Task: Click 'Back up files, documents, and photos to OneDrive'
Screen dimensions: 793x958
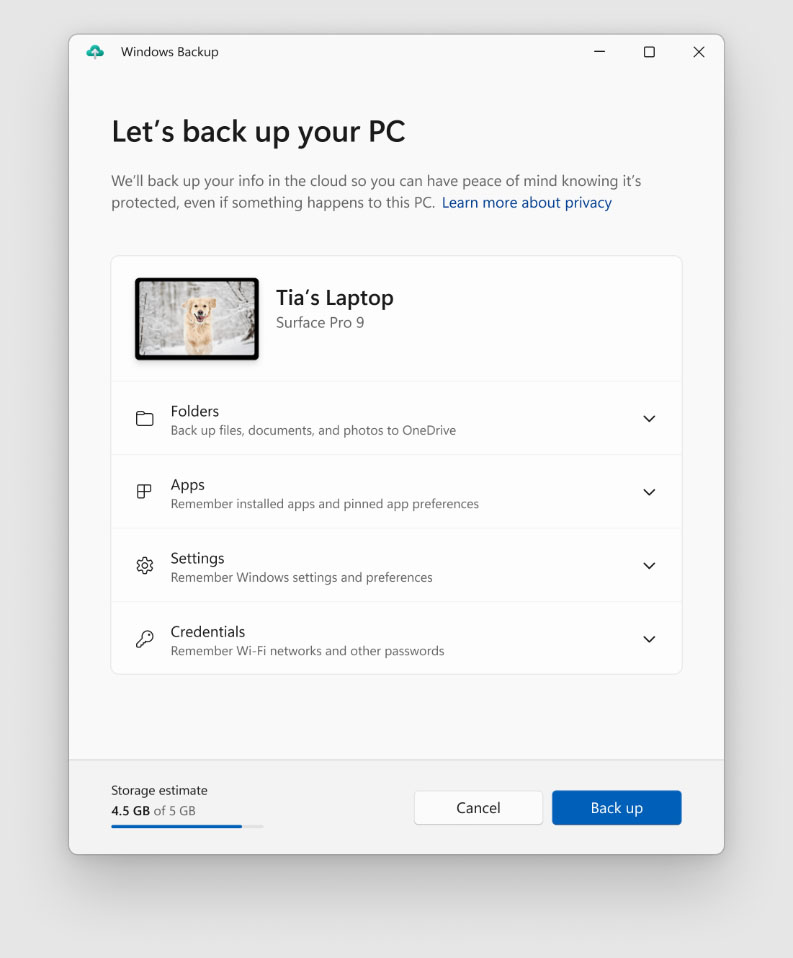Action: [313, 431]
